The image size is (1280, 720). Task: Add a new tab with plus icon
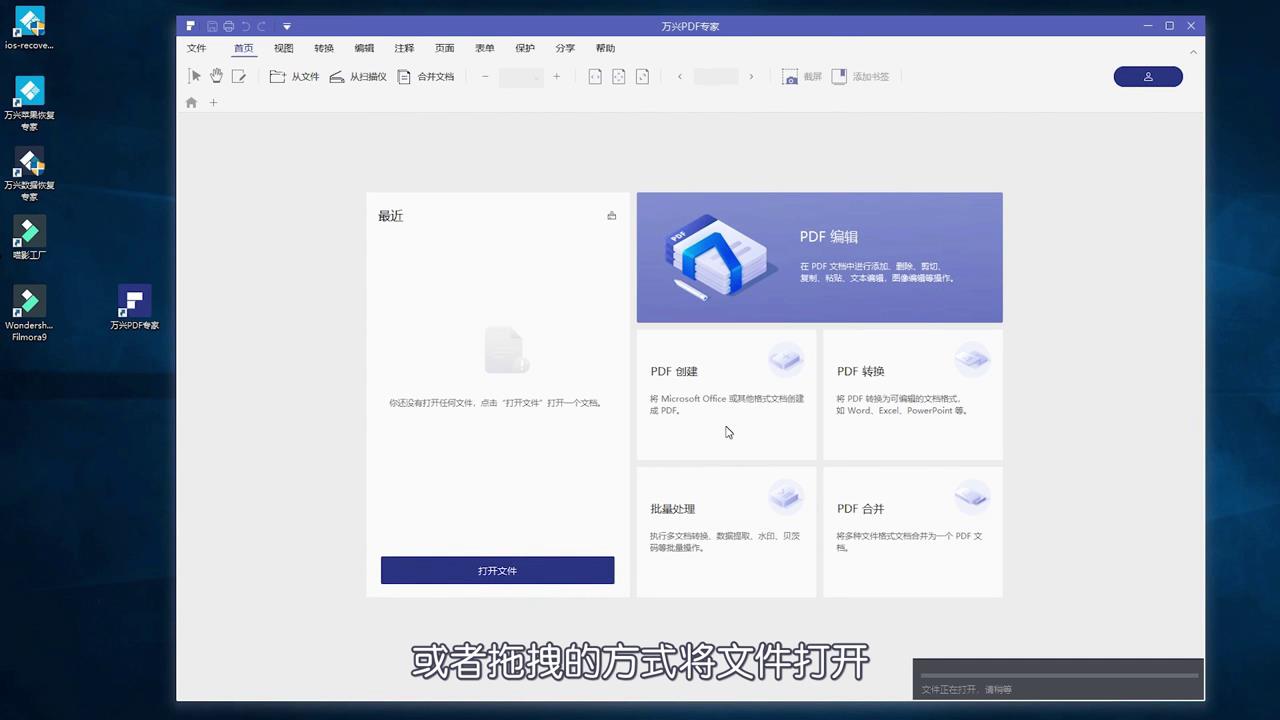pos(213,102)
